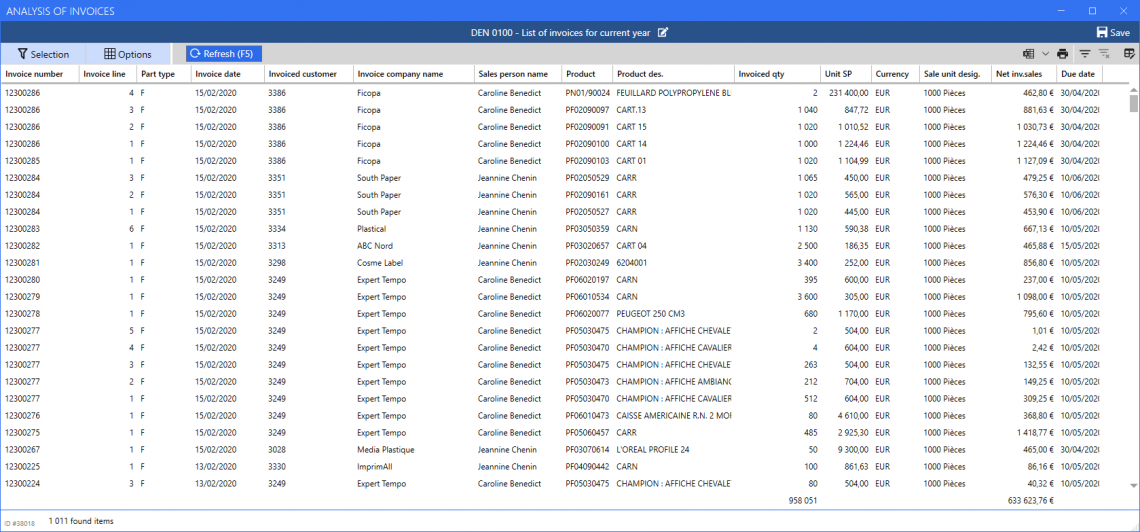Click the Due date column header
The width and height of the screenshot is (1140, 532).
(x=1079, y=74)
